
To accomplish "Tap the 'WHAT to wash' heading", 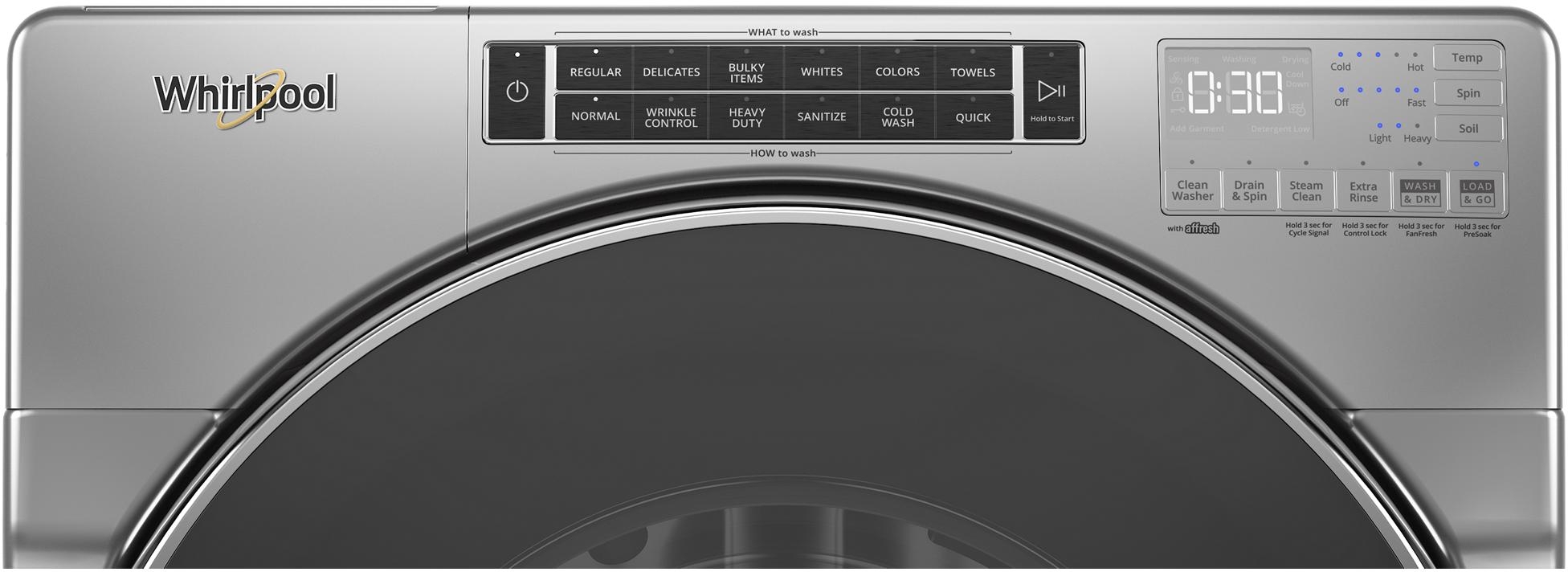I will coord(782,32).
